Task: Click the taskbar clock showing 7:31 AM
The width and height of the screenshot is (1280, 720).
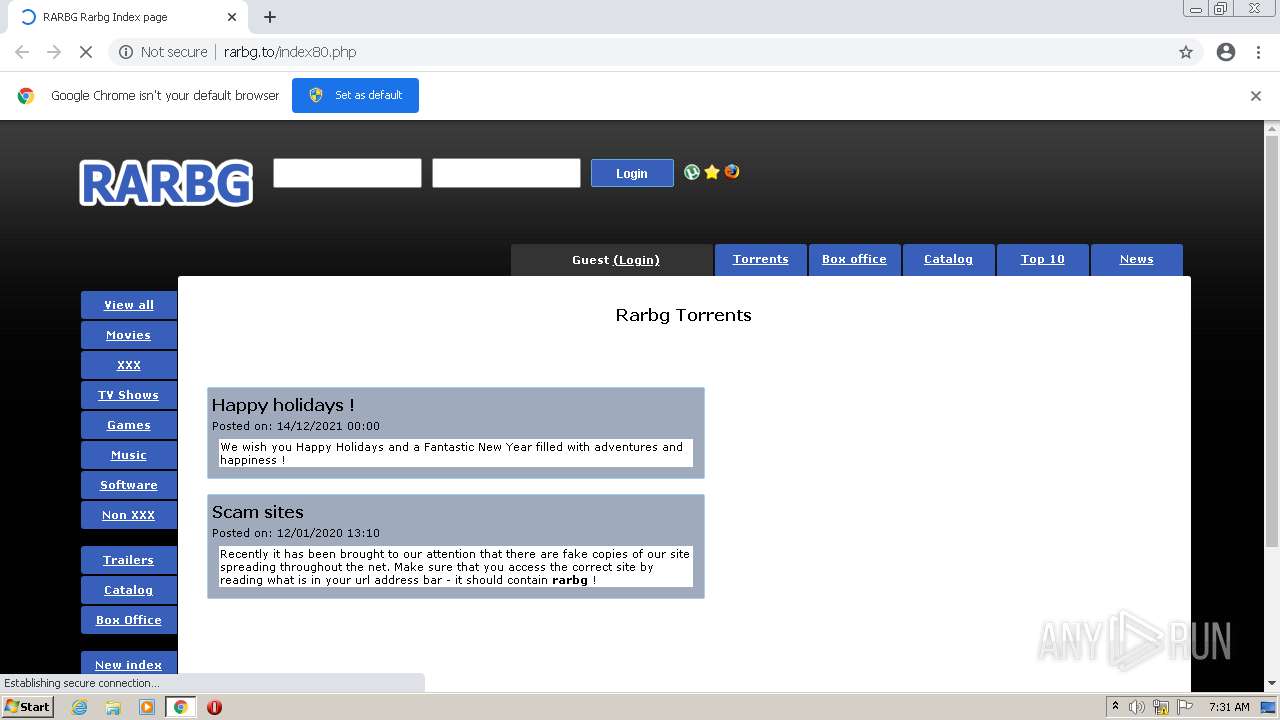Action: click(x=1229, y=707)
